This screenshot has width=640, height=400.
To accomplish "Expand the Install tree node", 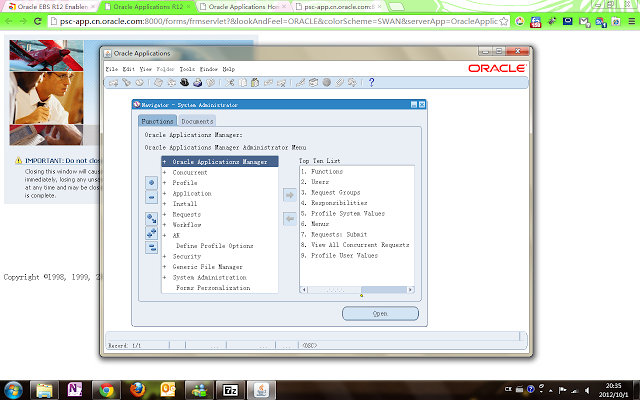I will 164,204.
